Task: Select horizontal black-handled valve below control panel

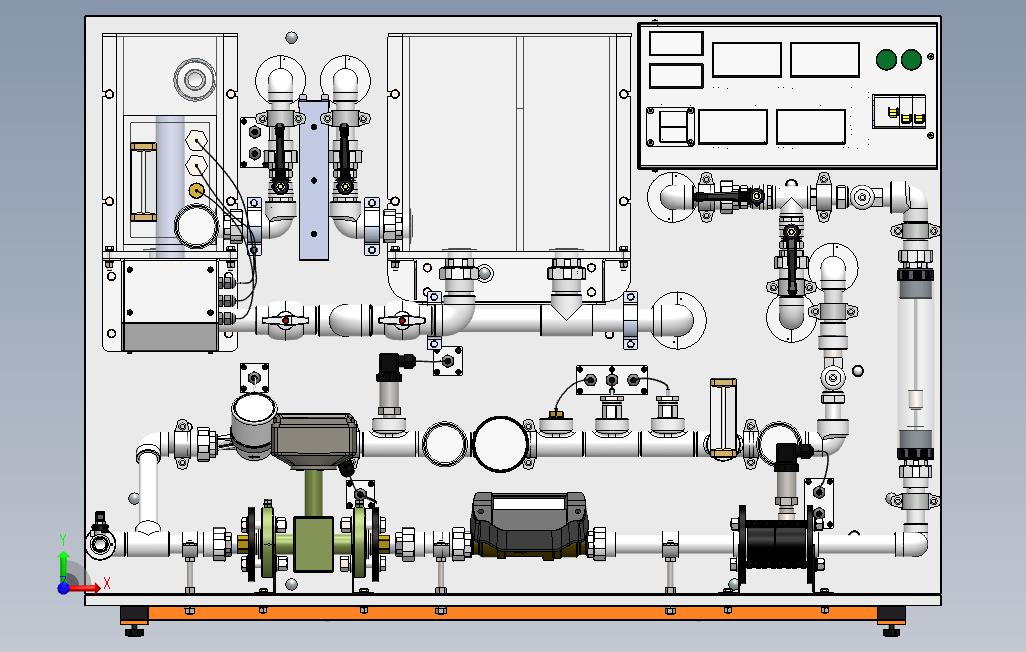Action: (x=728, y=196)
